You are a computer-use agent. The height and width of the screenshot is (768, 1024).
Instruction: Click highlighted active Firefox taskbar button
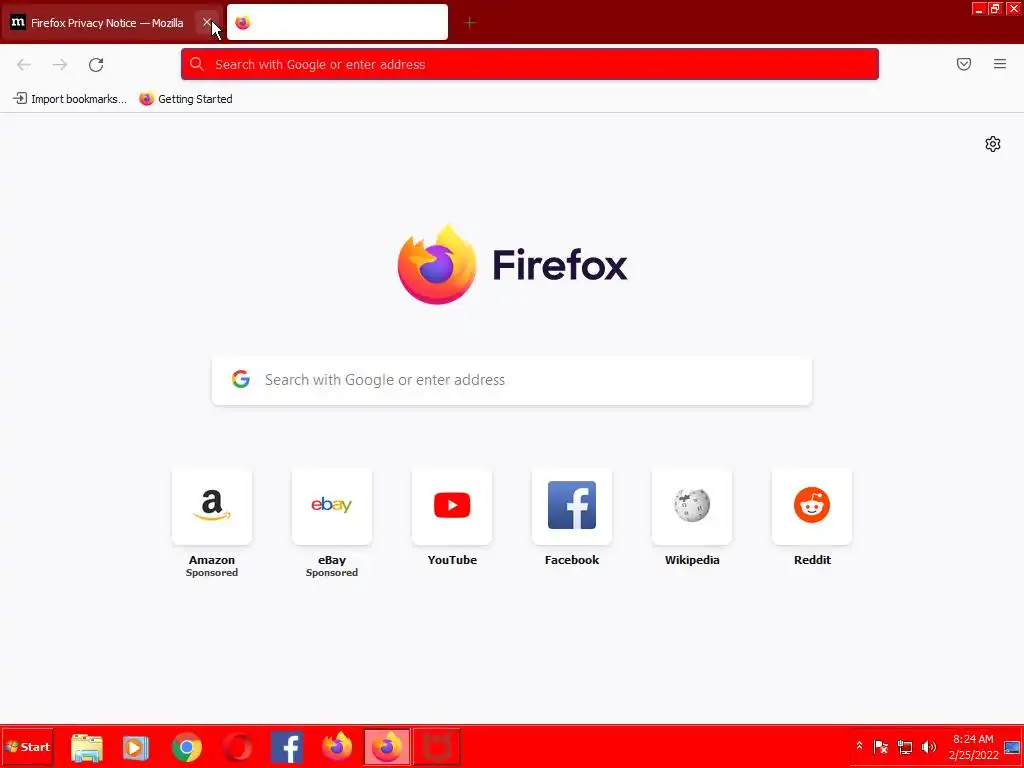point(387,747)
